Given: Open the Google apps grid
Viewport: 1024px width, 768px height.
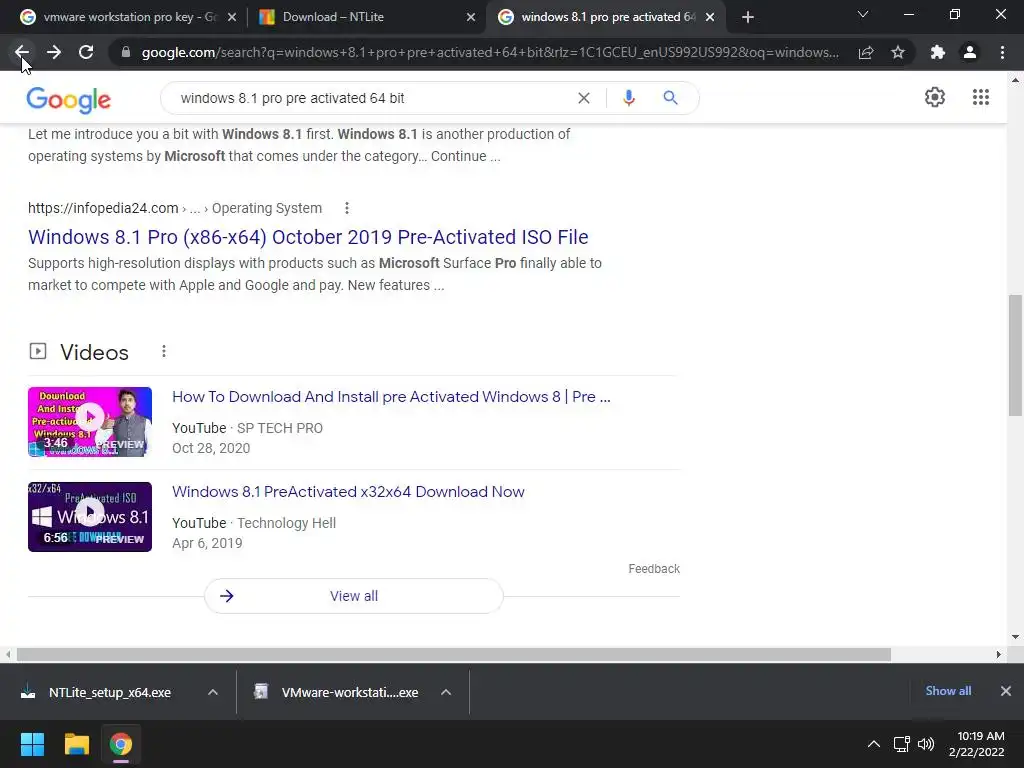Looking at the screenshot, I should [981, 97].
